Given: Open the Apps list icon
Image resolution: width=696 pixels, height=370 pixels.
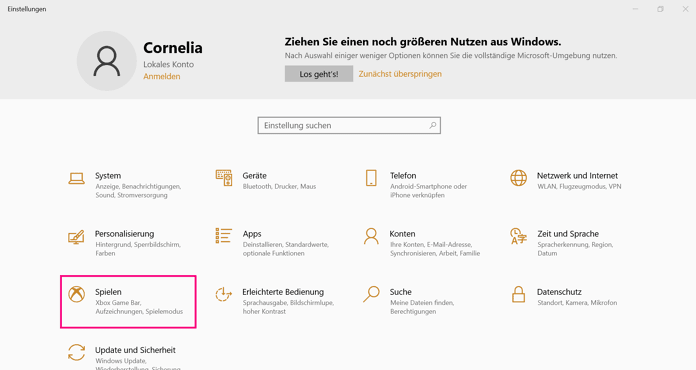Looking at the screenshot, I should (224, 236).
